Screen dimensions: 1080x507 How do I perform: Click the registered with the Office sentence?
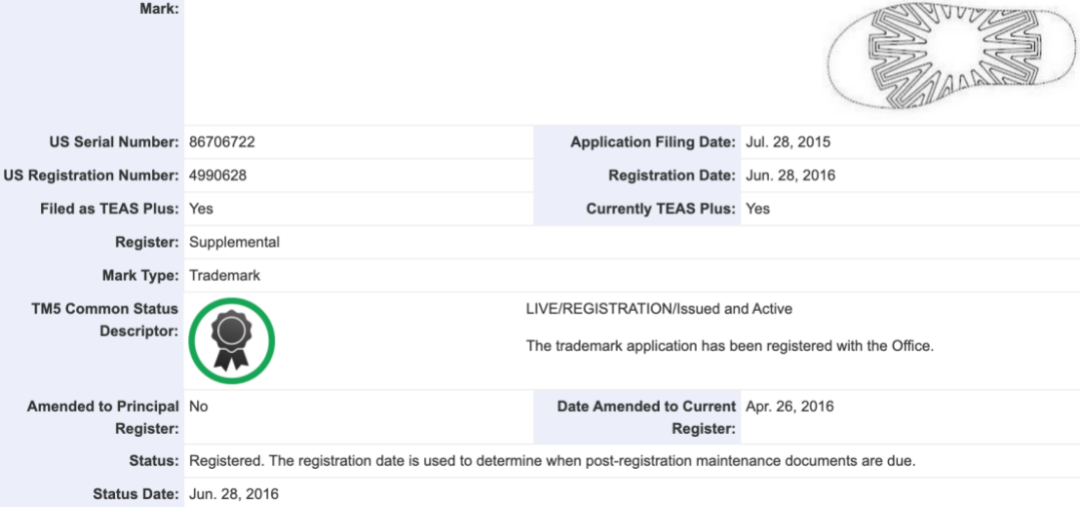(729, 346)
